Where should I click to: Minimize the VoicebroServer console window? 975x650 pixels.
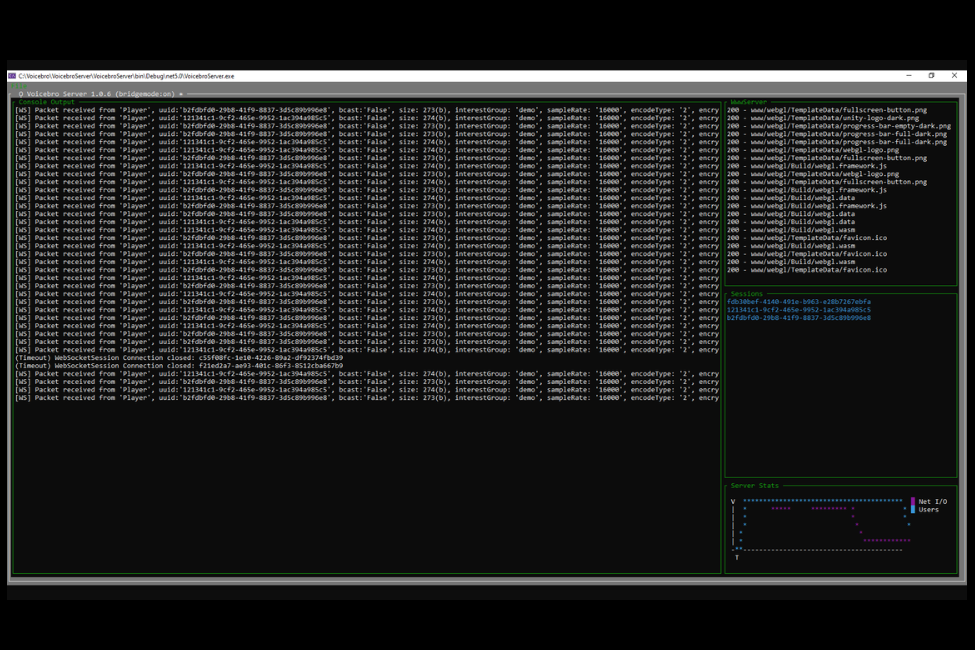click(x=909, y=76)
